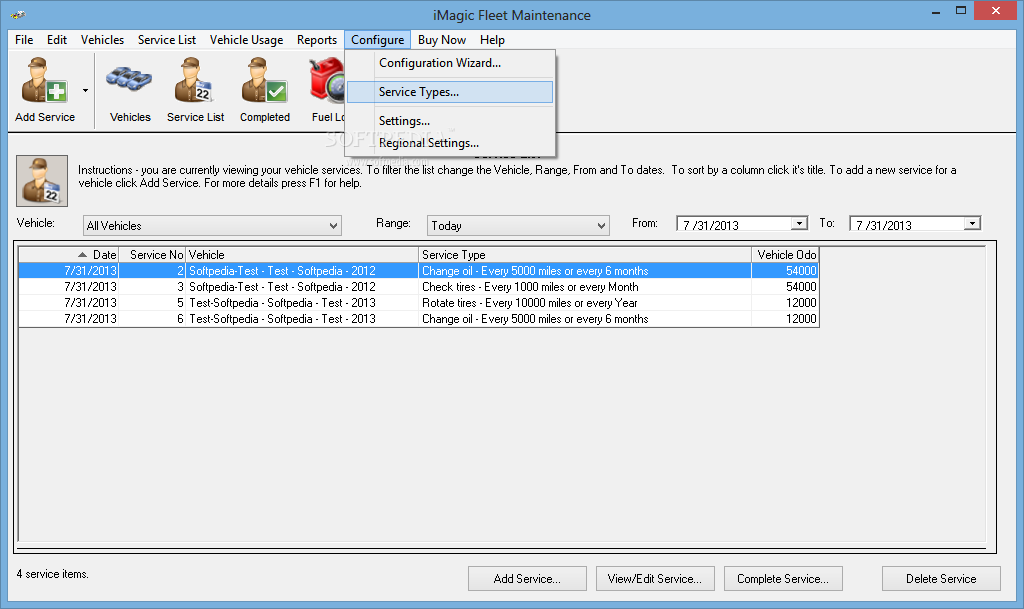The width and height of the screenshot is (1024, 609).
Task: Click the app icon in title bar
Action: point(18,14)
